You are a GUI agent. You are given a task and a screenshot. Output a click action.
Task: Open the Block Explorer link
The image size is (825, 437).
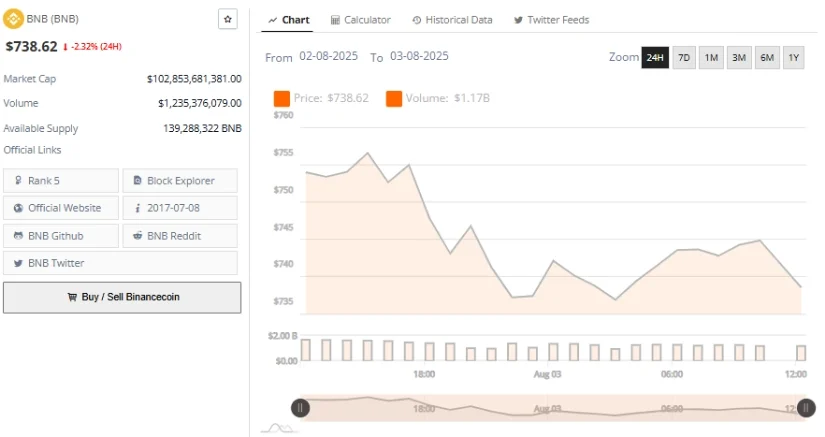180,181
